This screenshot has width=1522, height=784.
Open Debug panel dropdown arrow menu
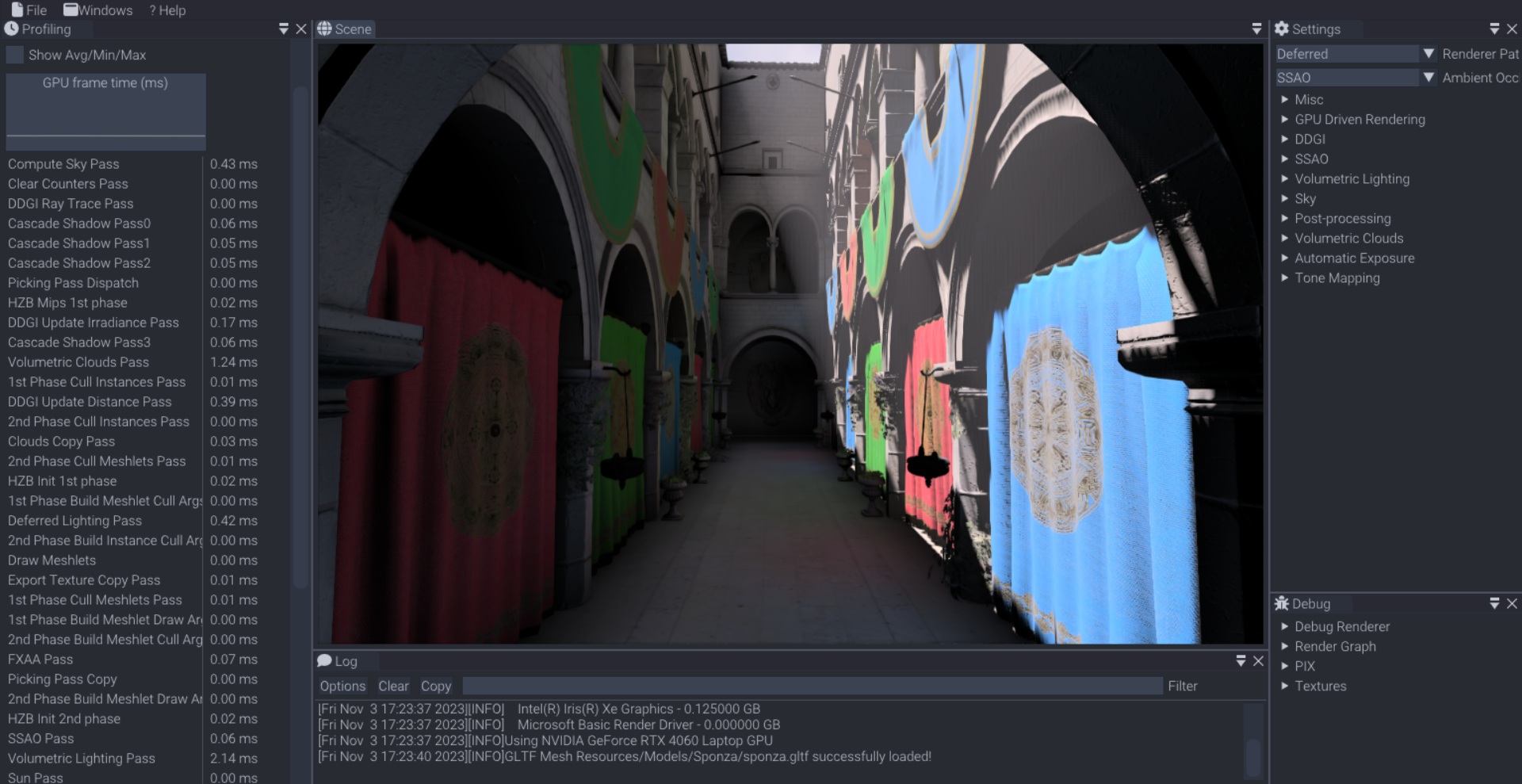tap(1494, 603)
